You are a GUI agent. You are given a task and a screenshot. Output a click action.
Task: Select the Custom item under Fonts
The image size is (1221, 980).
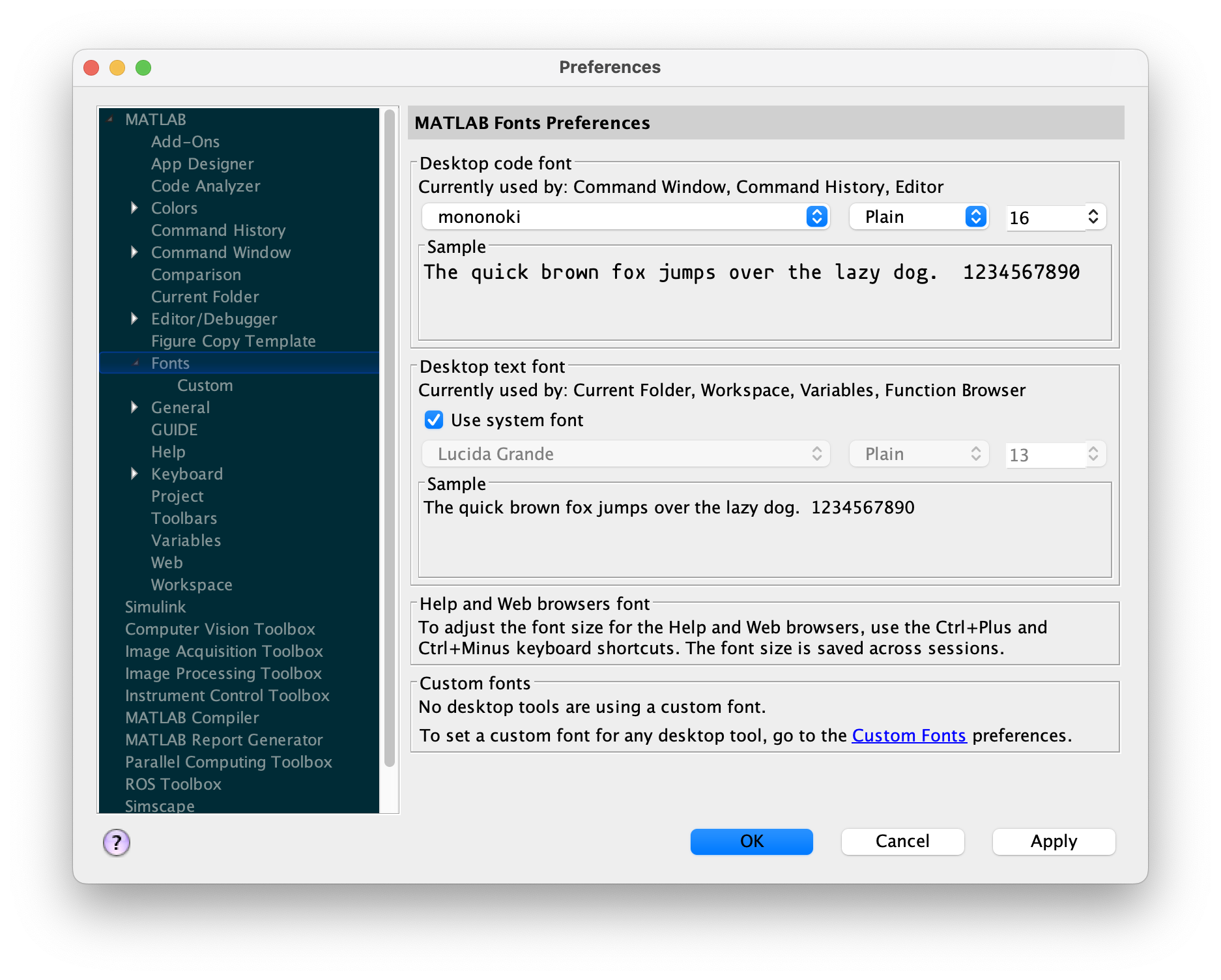click(205, 385)
